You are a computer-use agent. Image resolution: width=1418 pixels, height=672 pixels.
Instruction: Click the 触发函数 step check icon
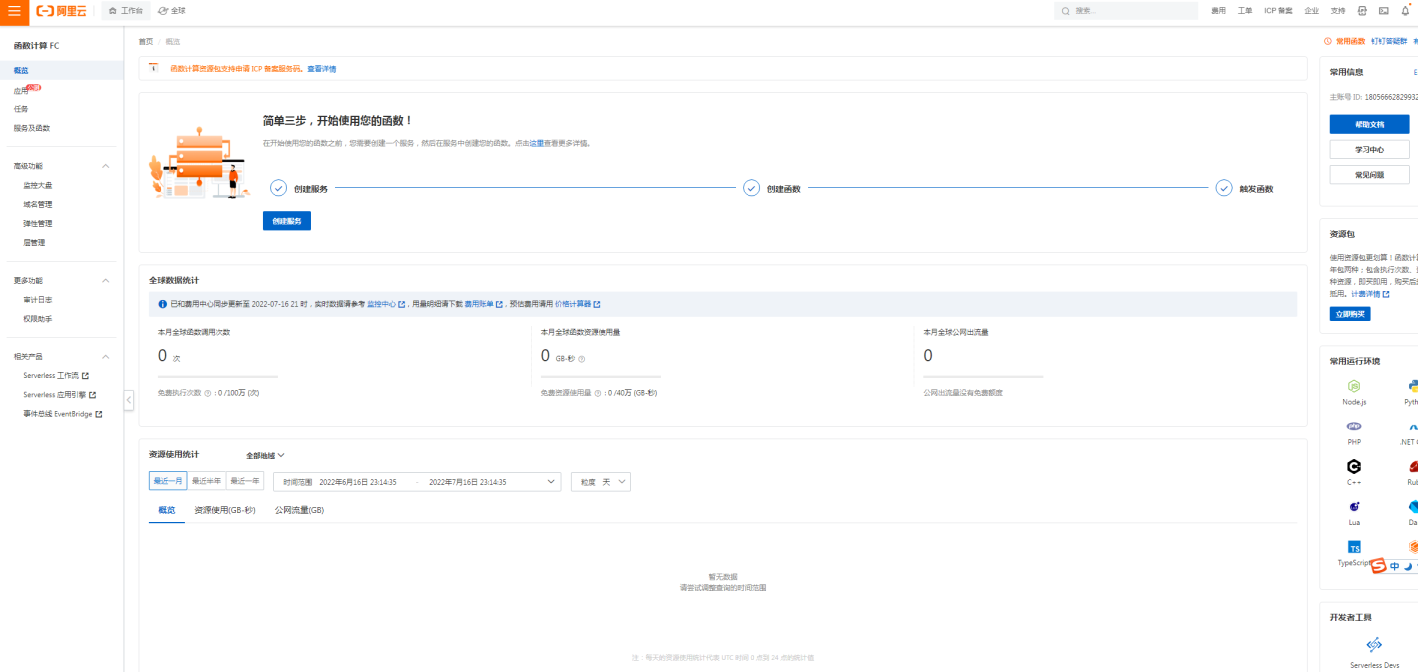pyautogui.click(x=1223, y=188)
